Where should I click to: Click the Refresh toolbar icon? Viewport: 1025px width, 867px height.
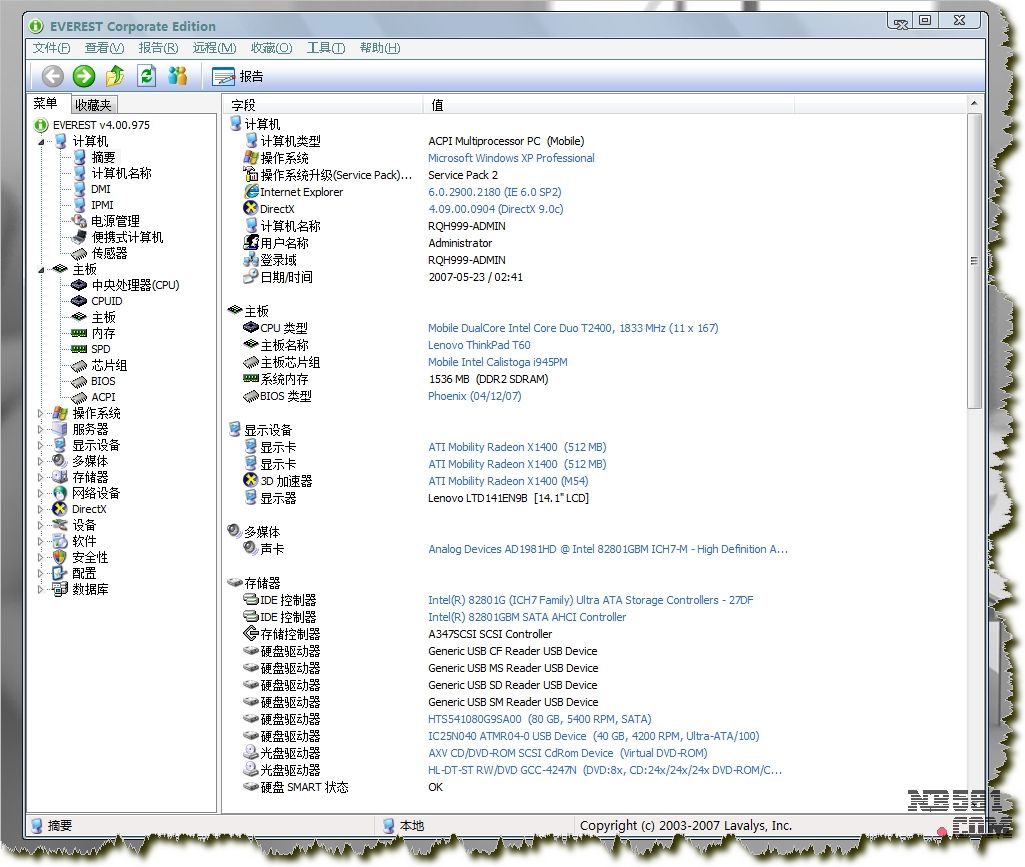147,76
